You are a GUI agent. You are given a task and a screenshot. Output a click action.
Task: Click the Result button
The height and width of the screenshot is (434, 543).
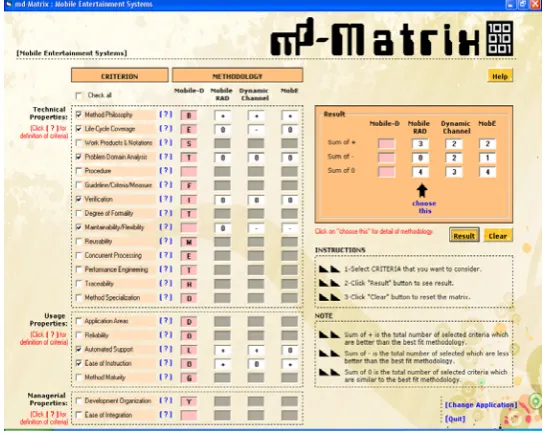coord(464,236)
